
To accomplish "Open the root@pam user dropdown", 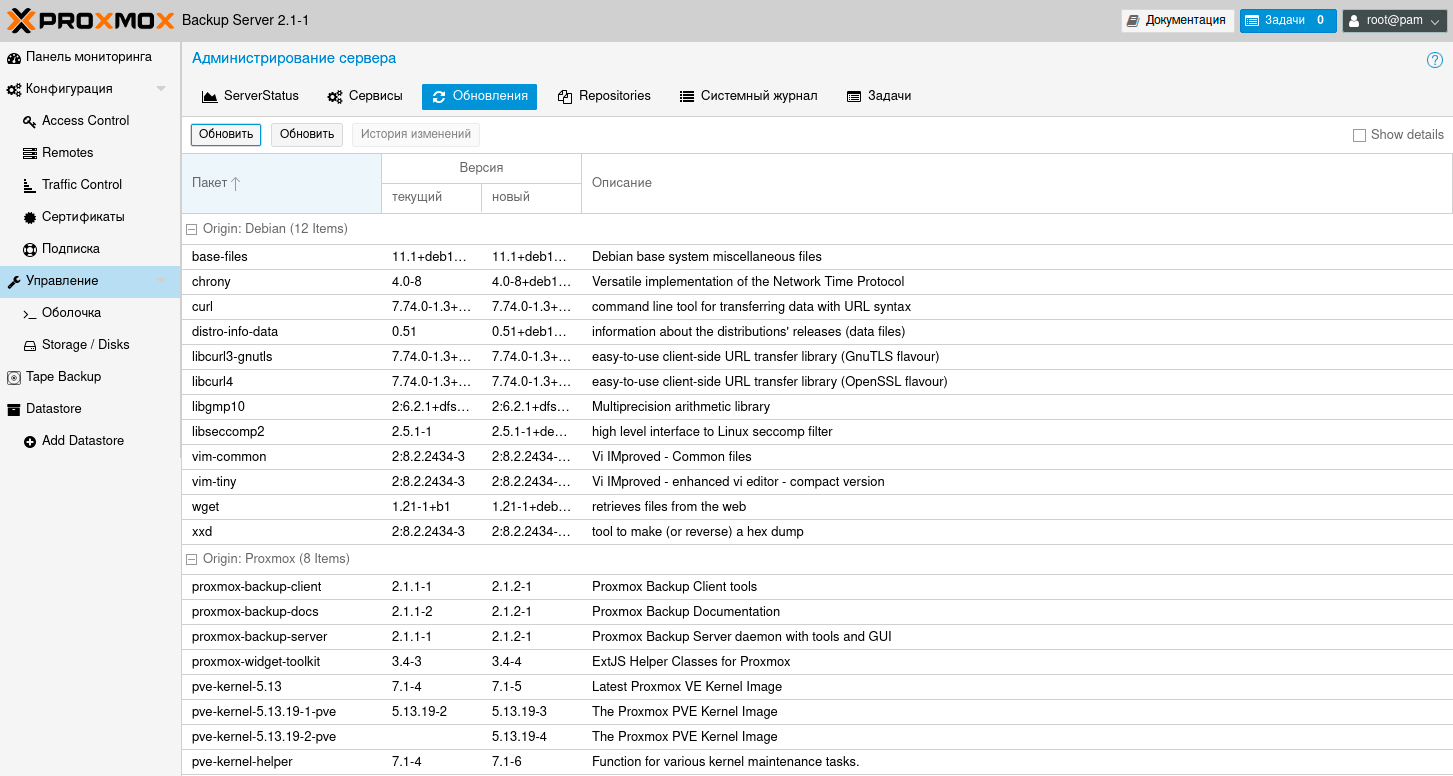I will click(x=1394, y=20).
